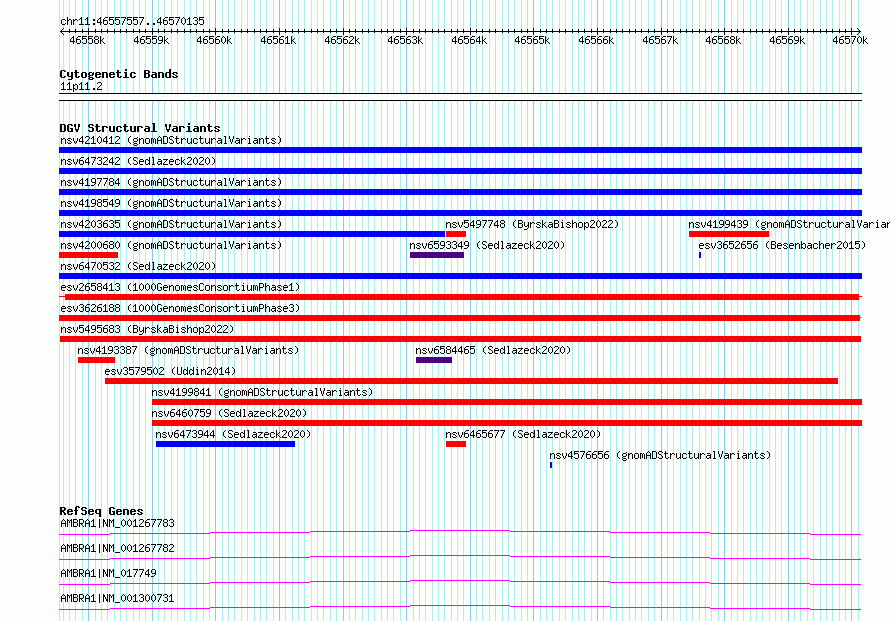Viewport: 890px width, 621px height.
Task: Click the Cytogenetic Bands track heading
Action: 119,74
